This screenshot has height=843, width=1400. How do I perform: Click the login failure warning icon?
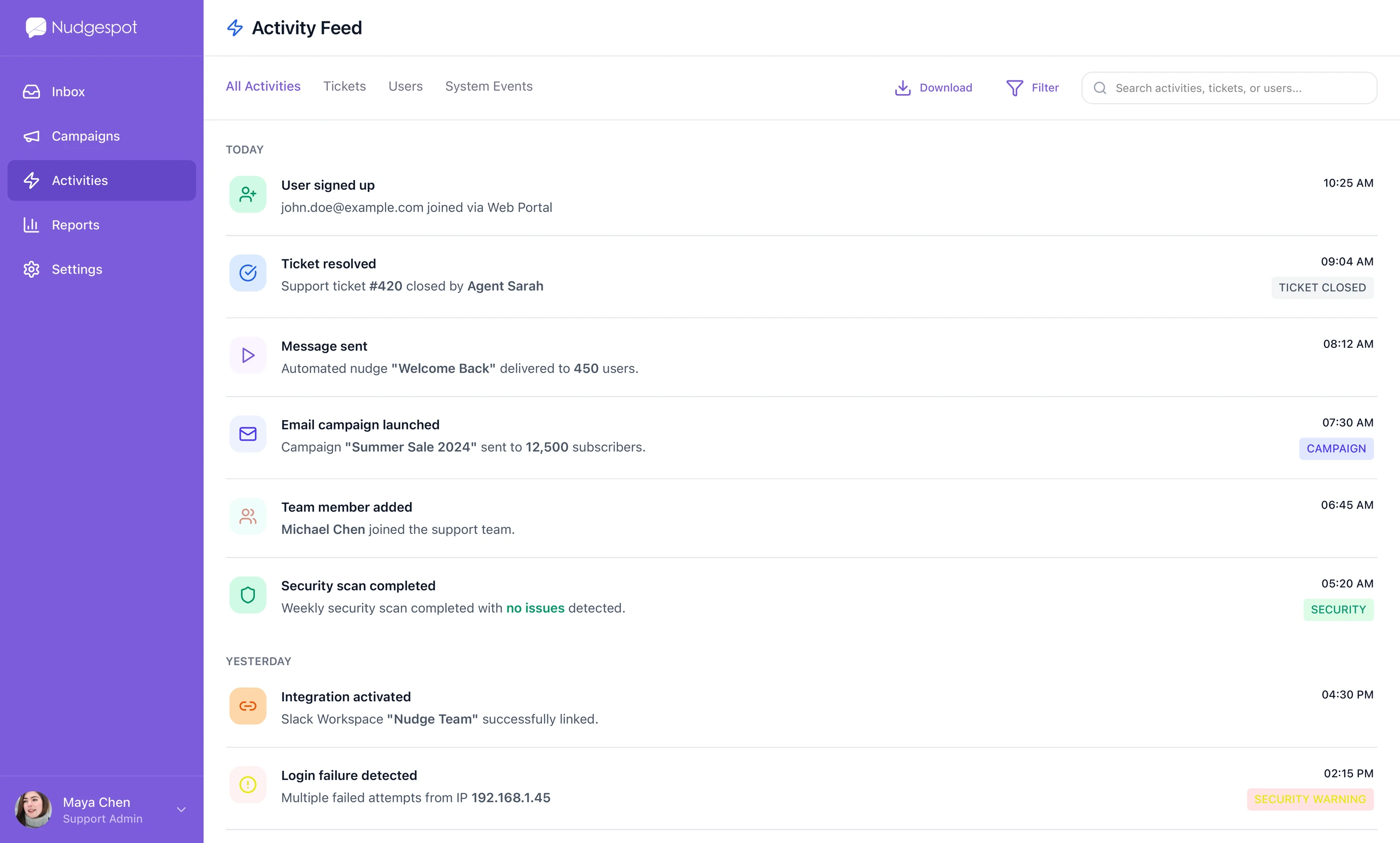point(248,784)
